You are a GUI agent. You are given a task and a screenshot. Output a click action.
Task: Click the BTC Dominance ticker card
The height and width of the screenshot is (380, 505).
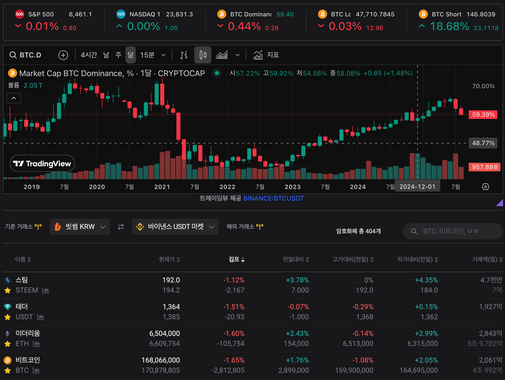[x=256, y=21]
